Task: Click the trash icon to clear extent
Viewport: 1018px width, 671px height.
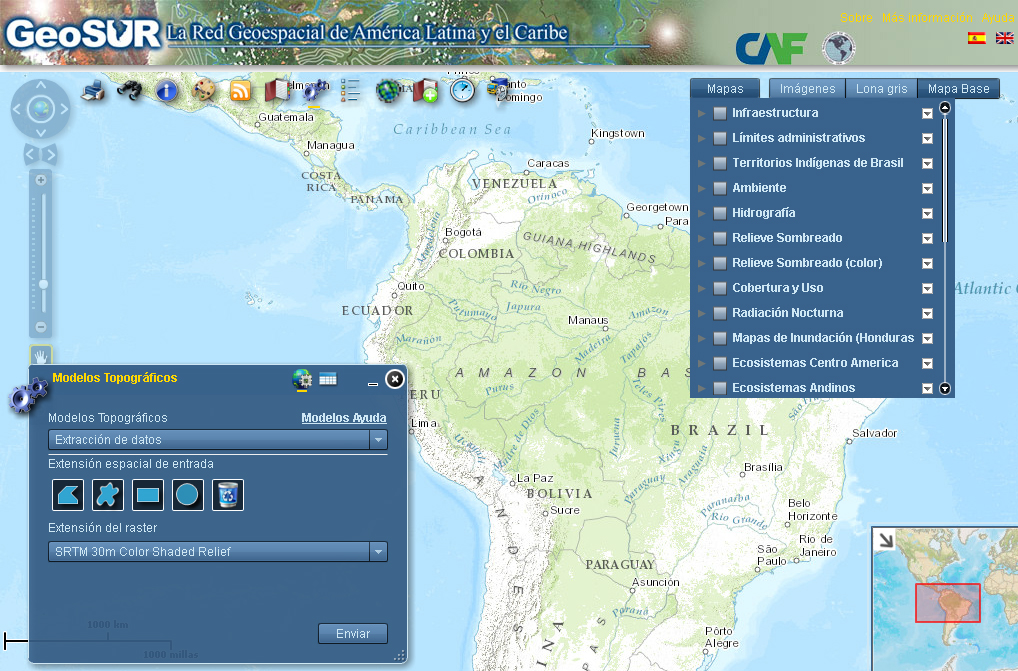Action: coord(227,494)
